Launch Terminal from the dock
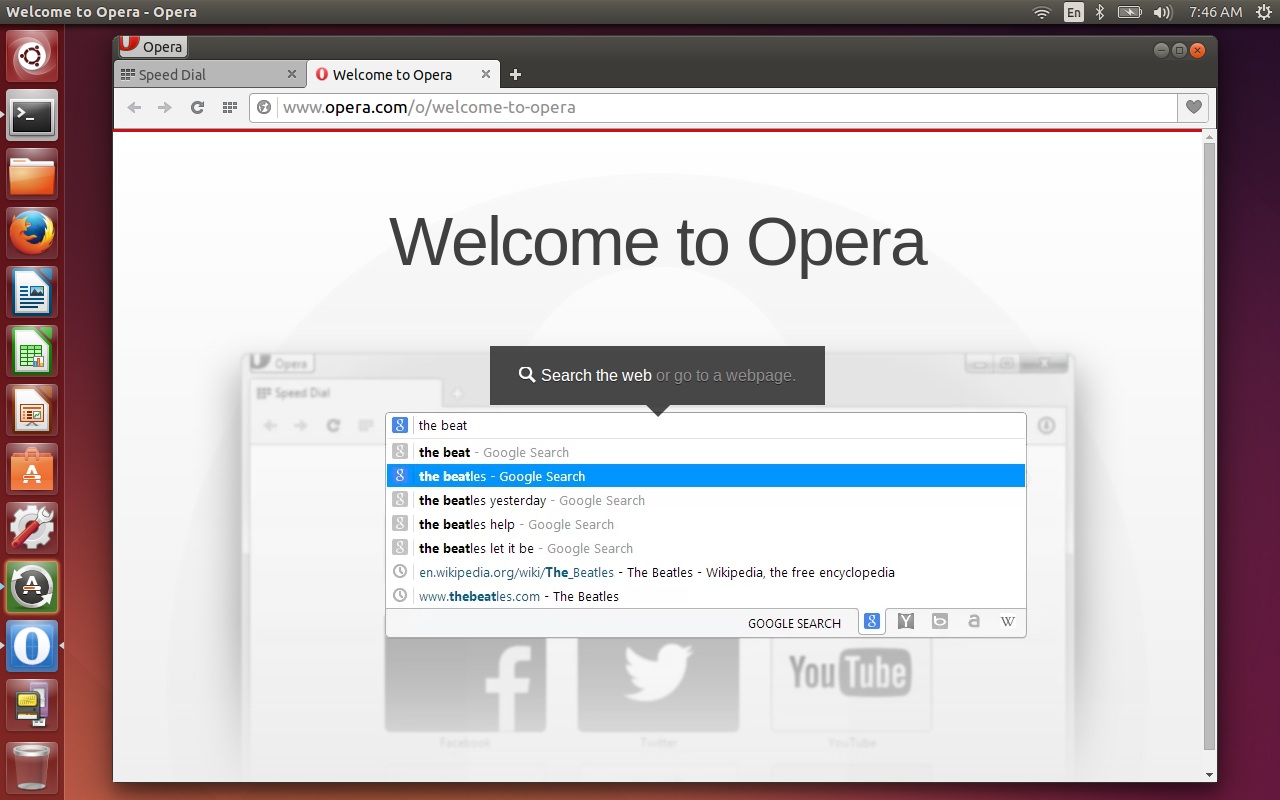Image resolution: width=1280 pixels, height=800 pixels. (x=33, y=115)
